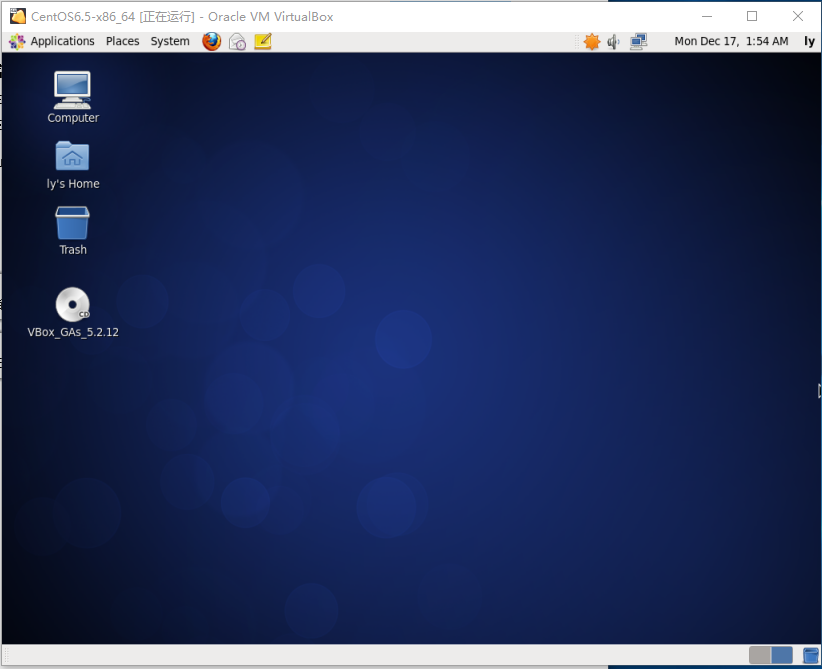Image resolution: width=822 pixels, height=669 pixels.
Task: Open the trash applet in bottom panel
Action: pyautogui.click(x=810, y=655)
